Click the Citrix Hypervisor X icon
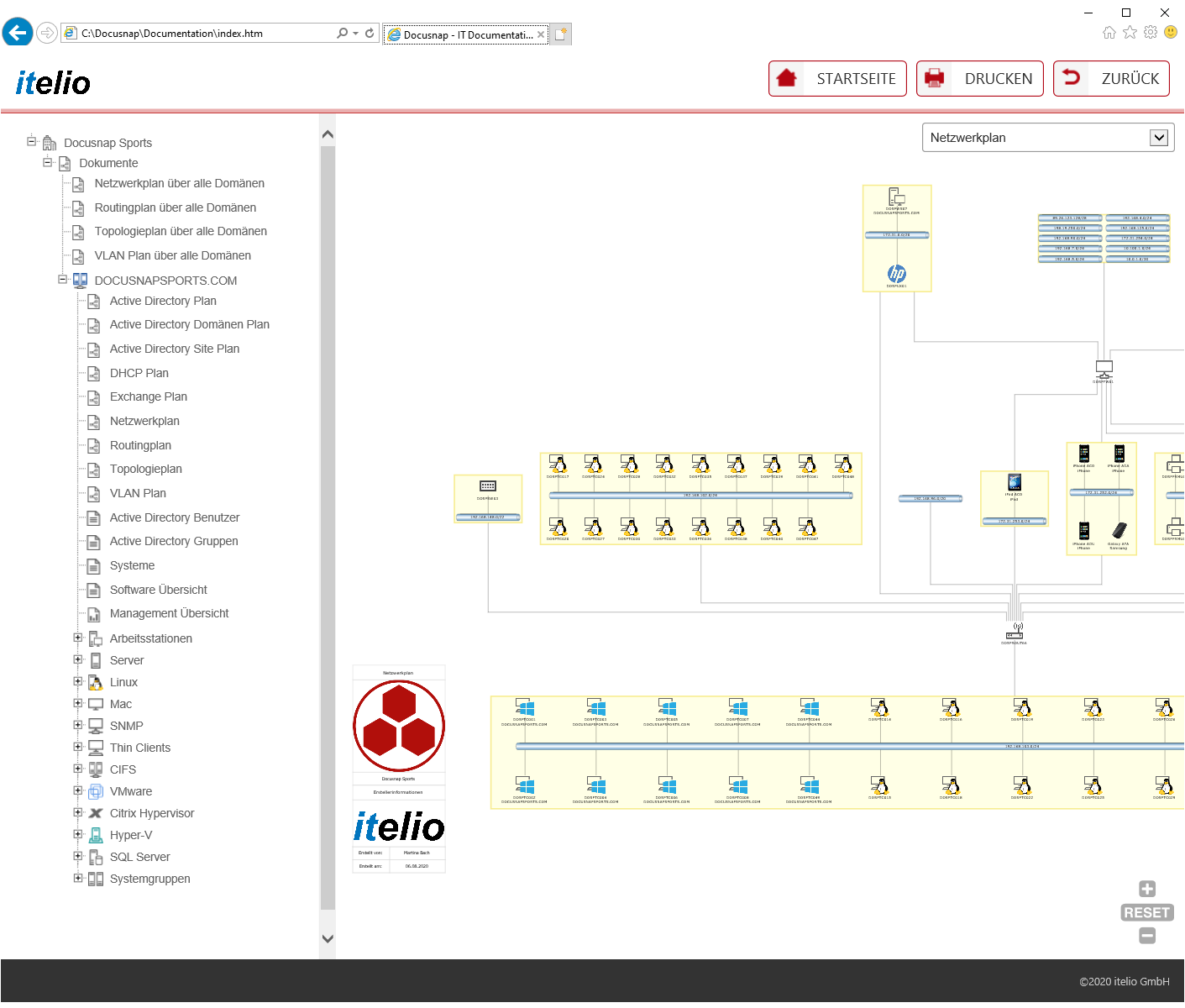Viewport: 1185px width, 1008px height. click(96, 813)
